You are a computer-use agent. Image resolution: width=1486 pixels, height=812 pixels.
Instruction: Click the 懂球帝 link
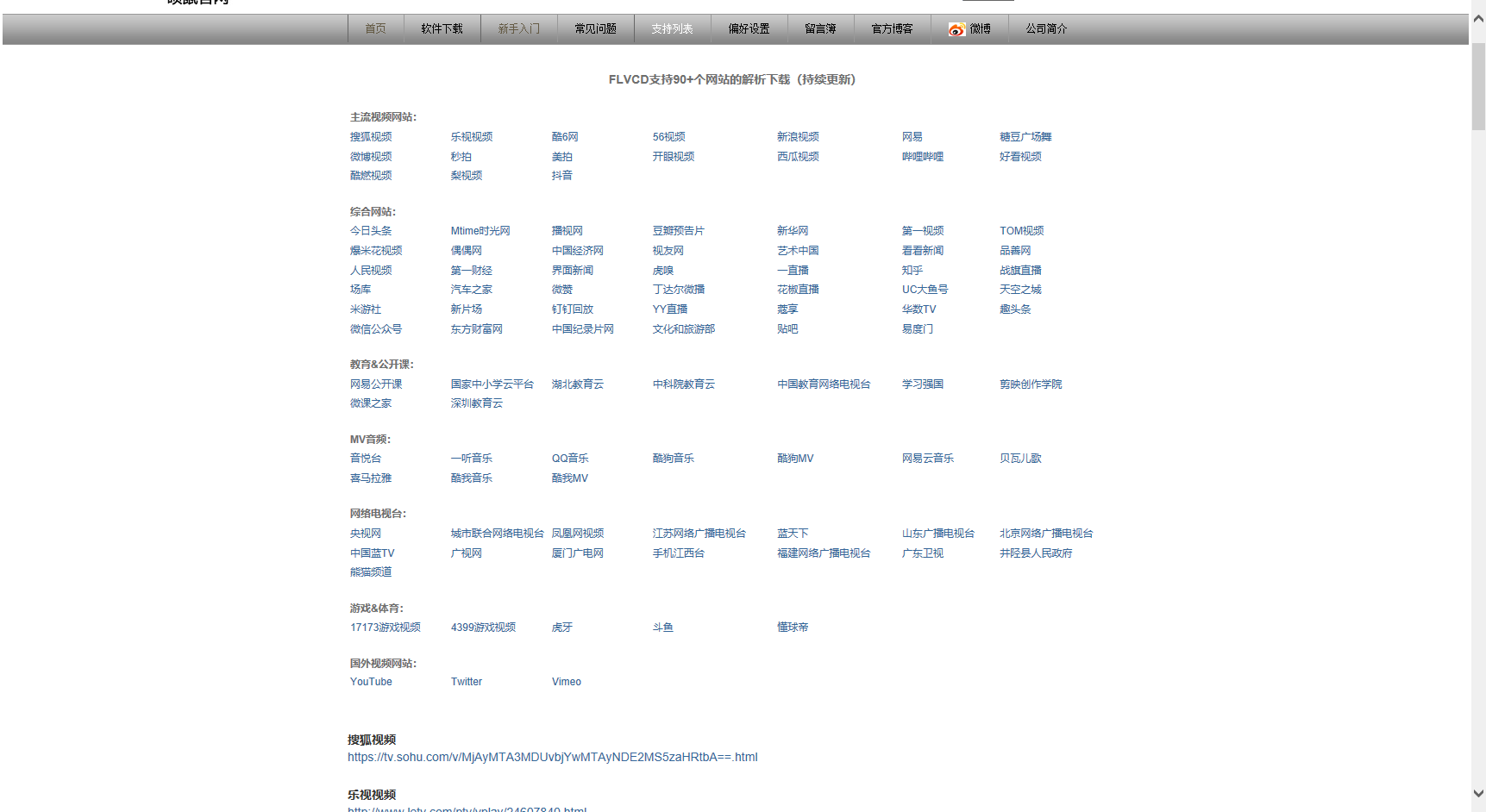[x=793, y=628]
